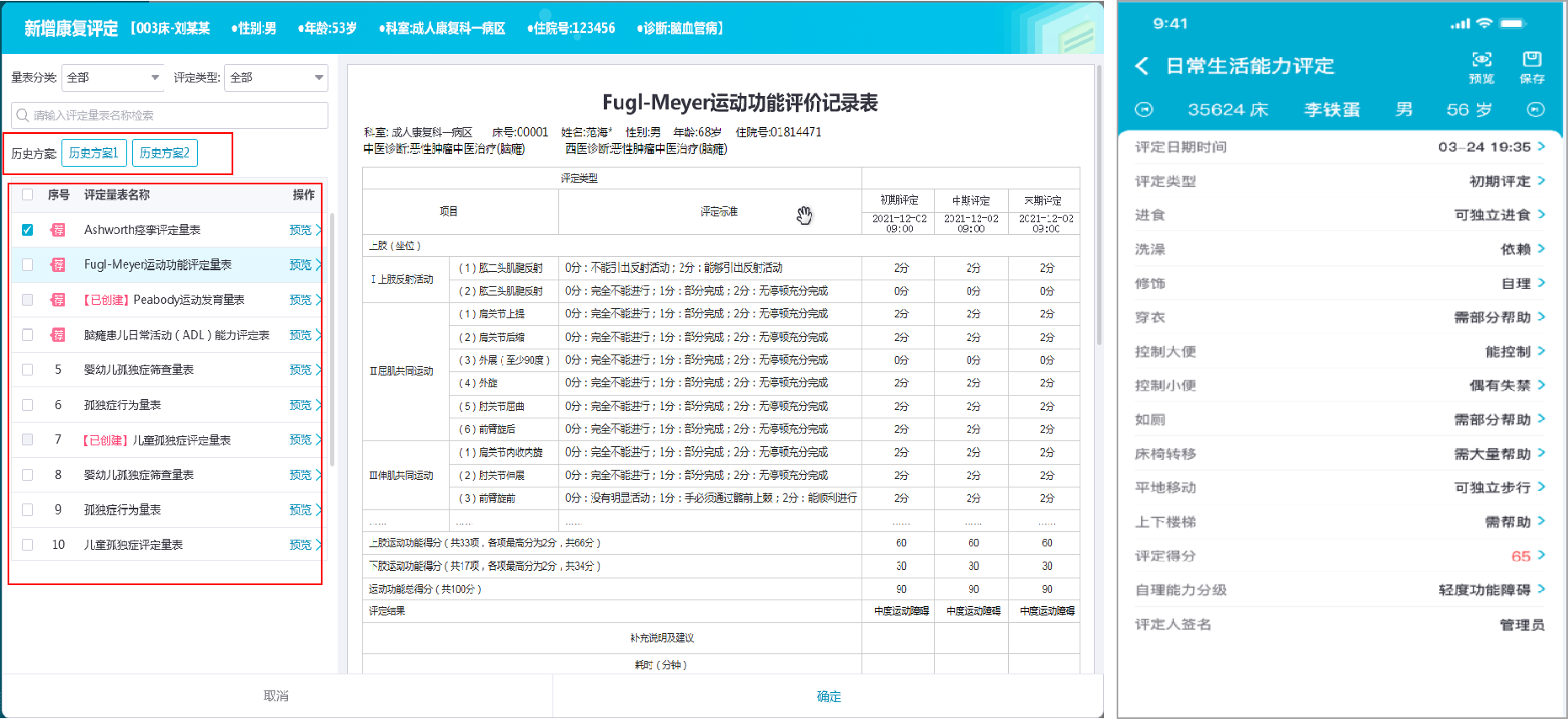Expand the 评定类型 初期评定 row in mobile app

(1340, 181)
